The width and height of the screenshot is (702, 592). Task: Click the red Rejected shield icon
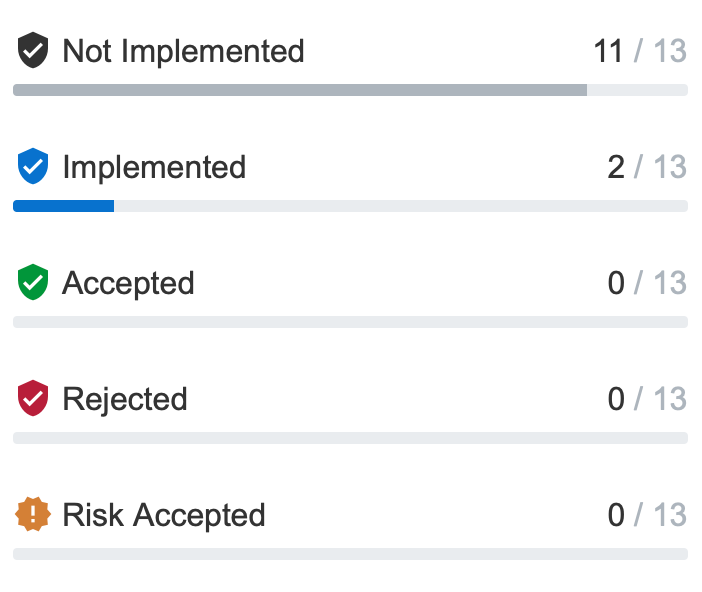pyautogui.click(x=33, y=399)
